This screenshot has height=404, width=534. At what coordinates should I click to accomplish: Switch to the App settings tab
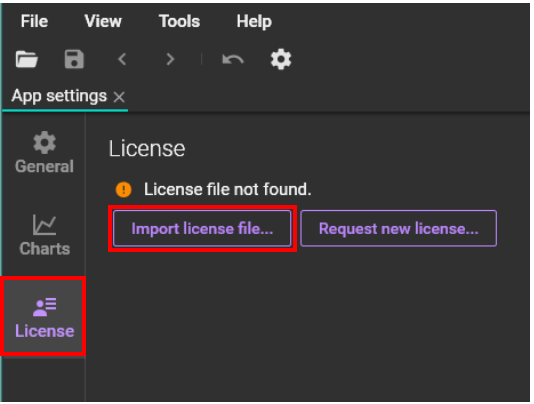pyautogui.click(x=59, y=96)
